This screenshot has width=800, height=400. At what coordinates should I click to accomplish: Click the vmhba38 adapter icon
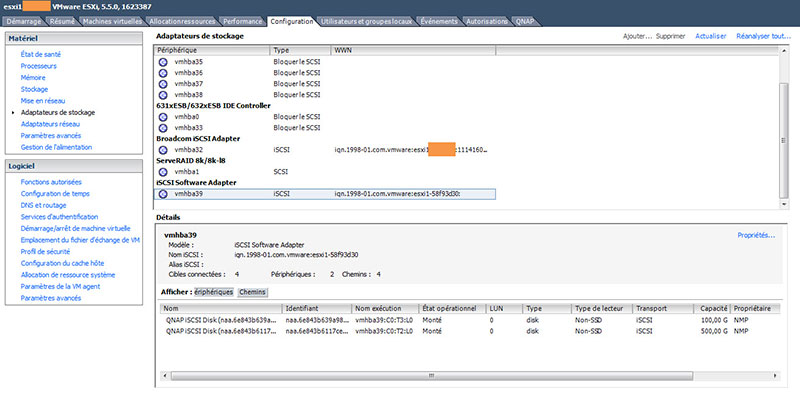163,95
